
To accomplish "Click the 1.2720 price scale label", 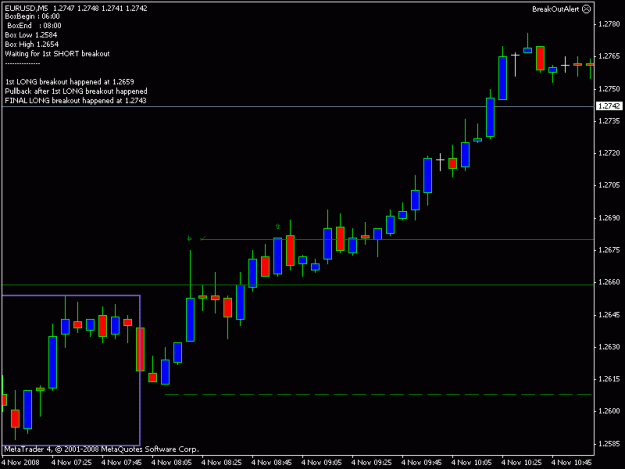I will [609, 153].
